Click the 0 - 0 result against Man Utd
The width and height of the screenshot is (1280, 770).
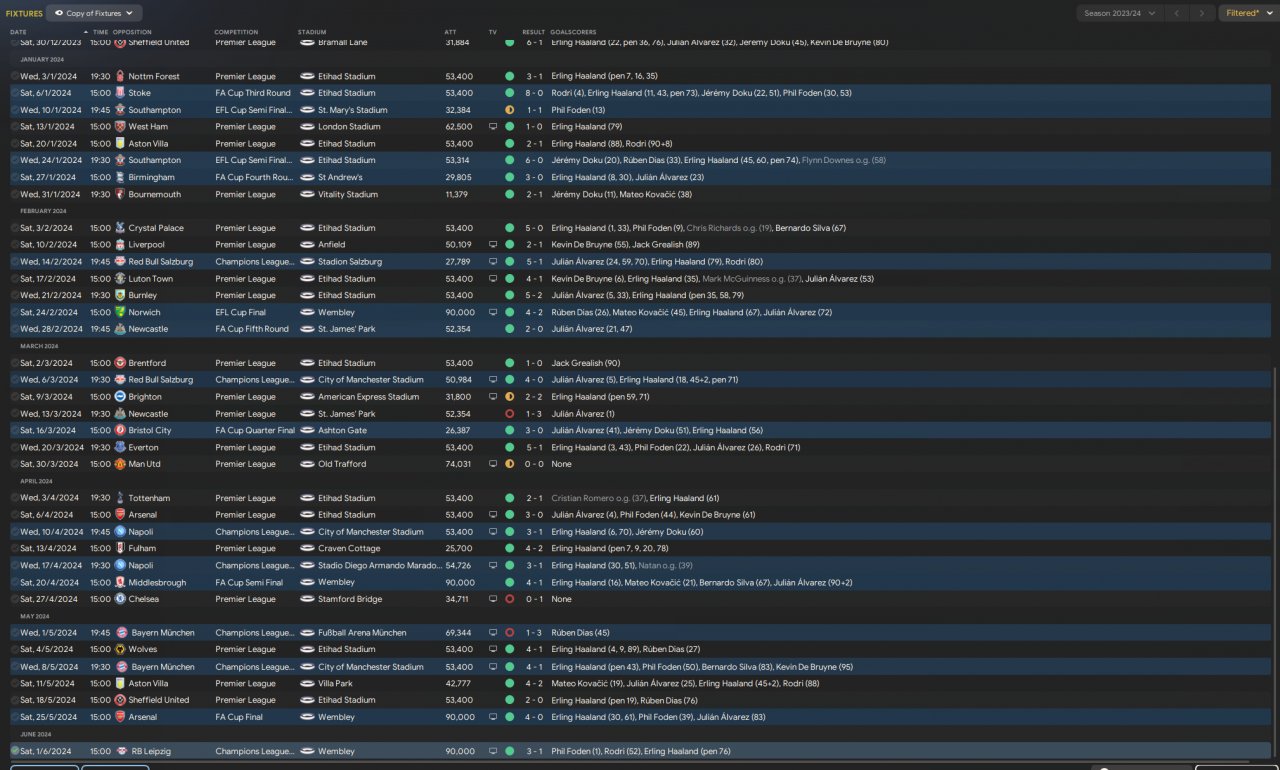click(535, 464)
